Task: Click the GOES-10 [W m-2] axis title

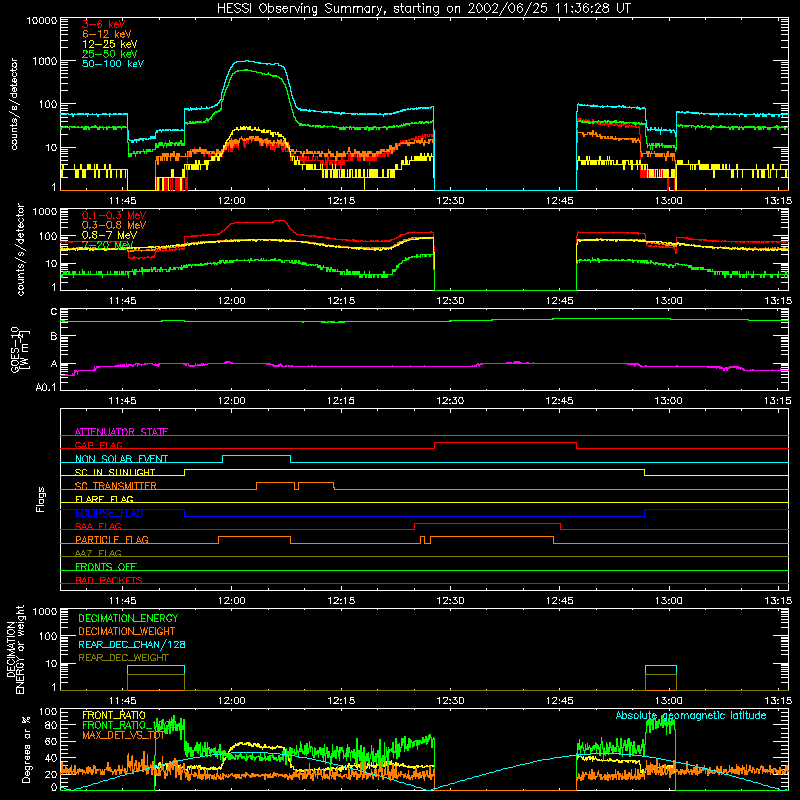Action: pos(20,349)
